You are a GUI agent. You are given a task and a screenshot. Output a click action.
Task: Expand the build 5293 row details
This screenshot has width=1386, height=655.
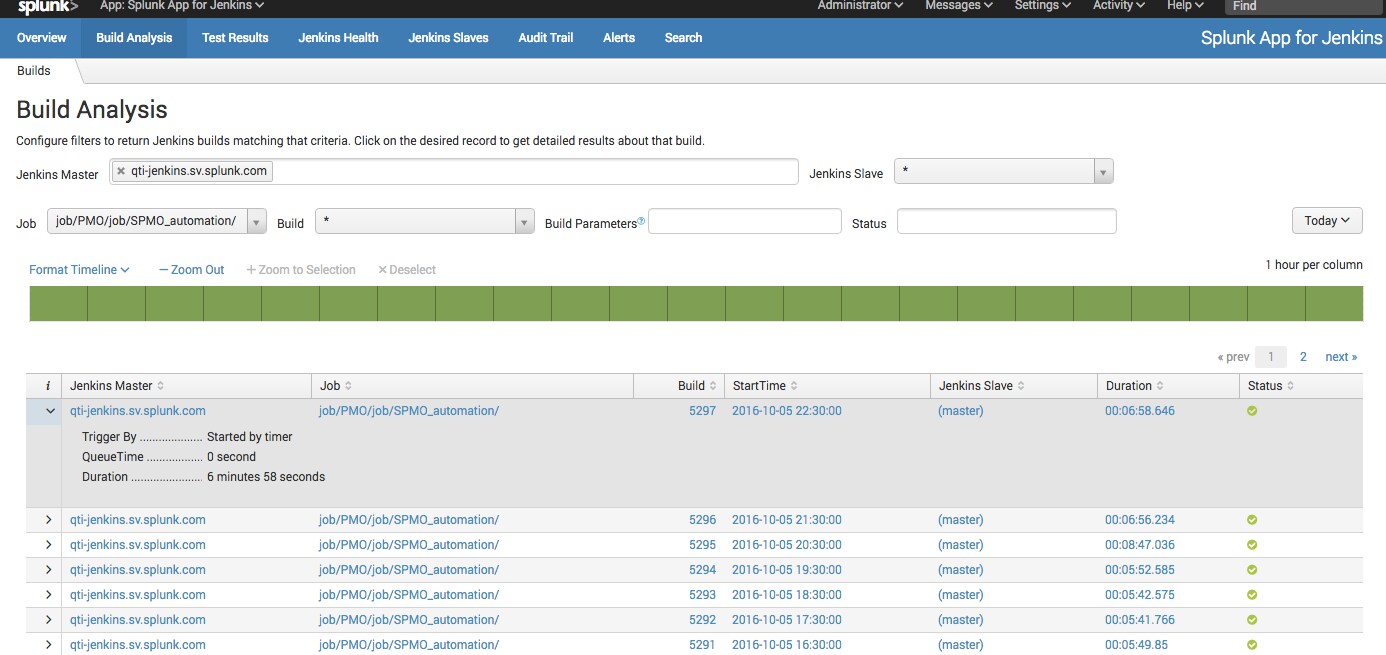point(48,595)
